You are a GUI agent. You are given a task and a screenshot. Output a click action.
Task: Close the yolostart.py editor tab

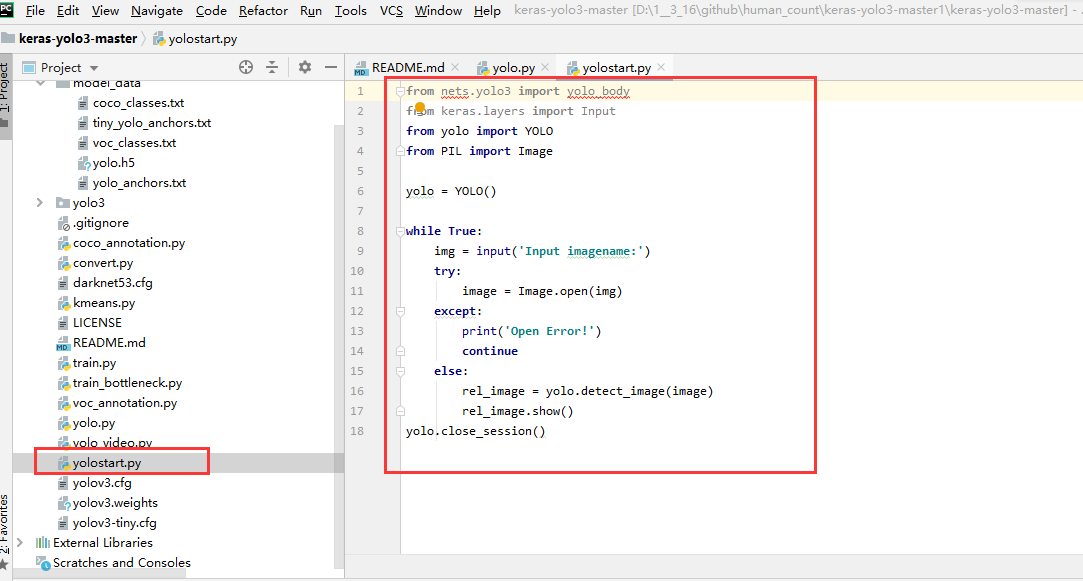tap(661, 67)
